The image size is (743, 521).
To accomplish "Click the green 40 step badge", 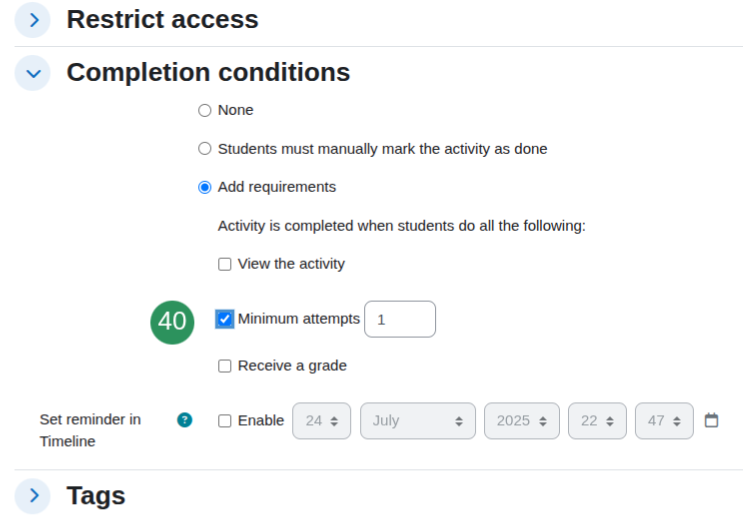I will (x=172, y=322).
